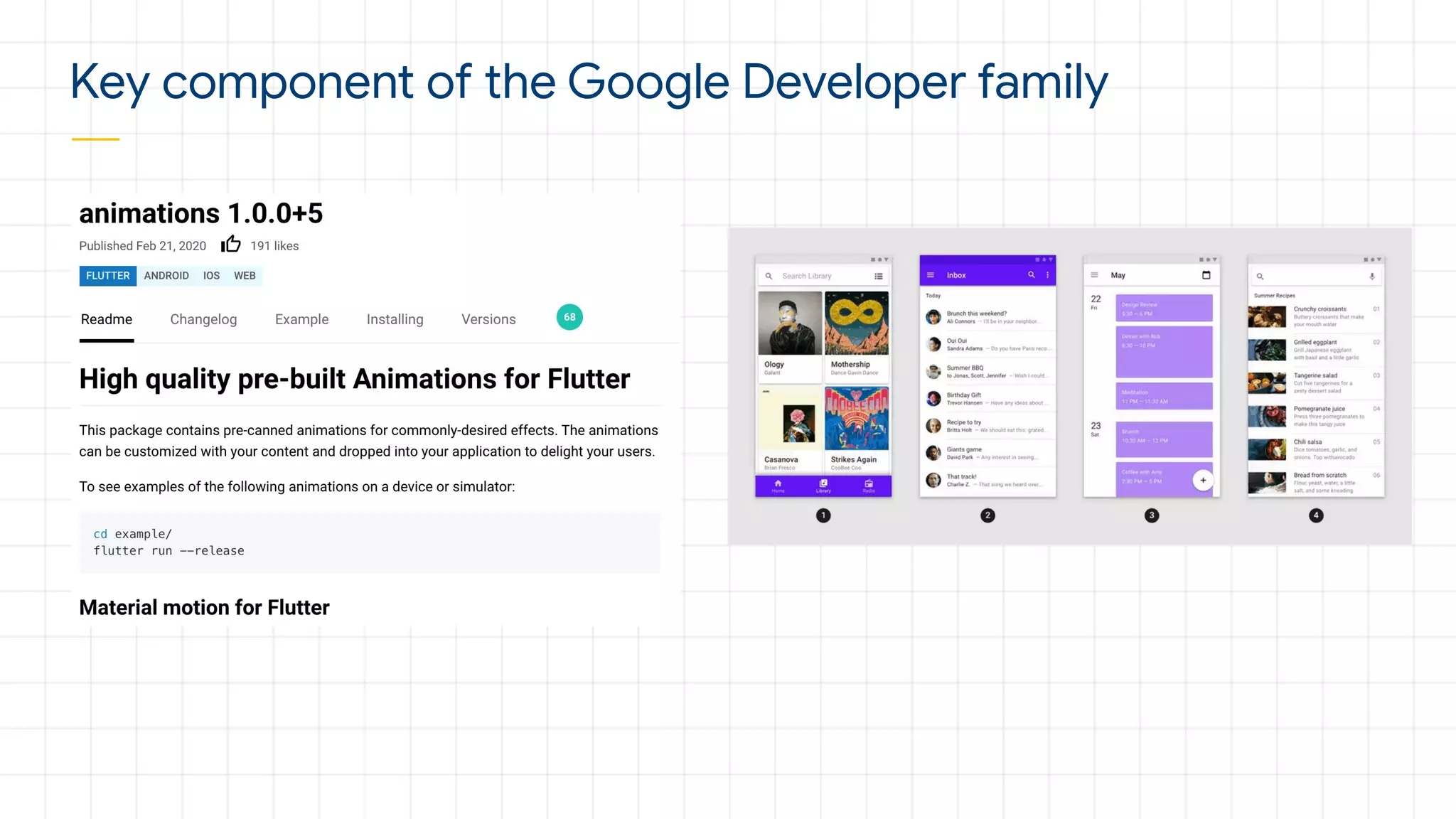Open the Ology album thumbnail

pyautogui.click(x=790, y=323)
